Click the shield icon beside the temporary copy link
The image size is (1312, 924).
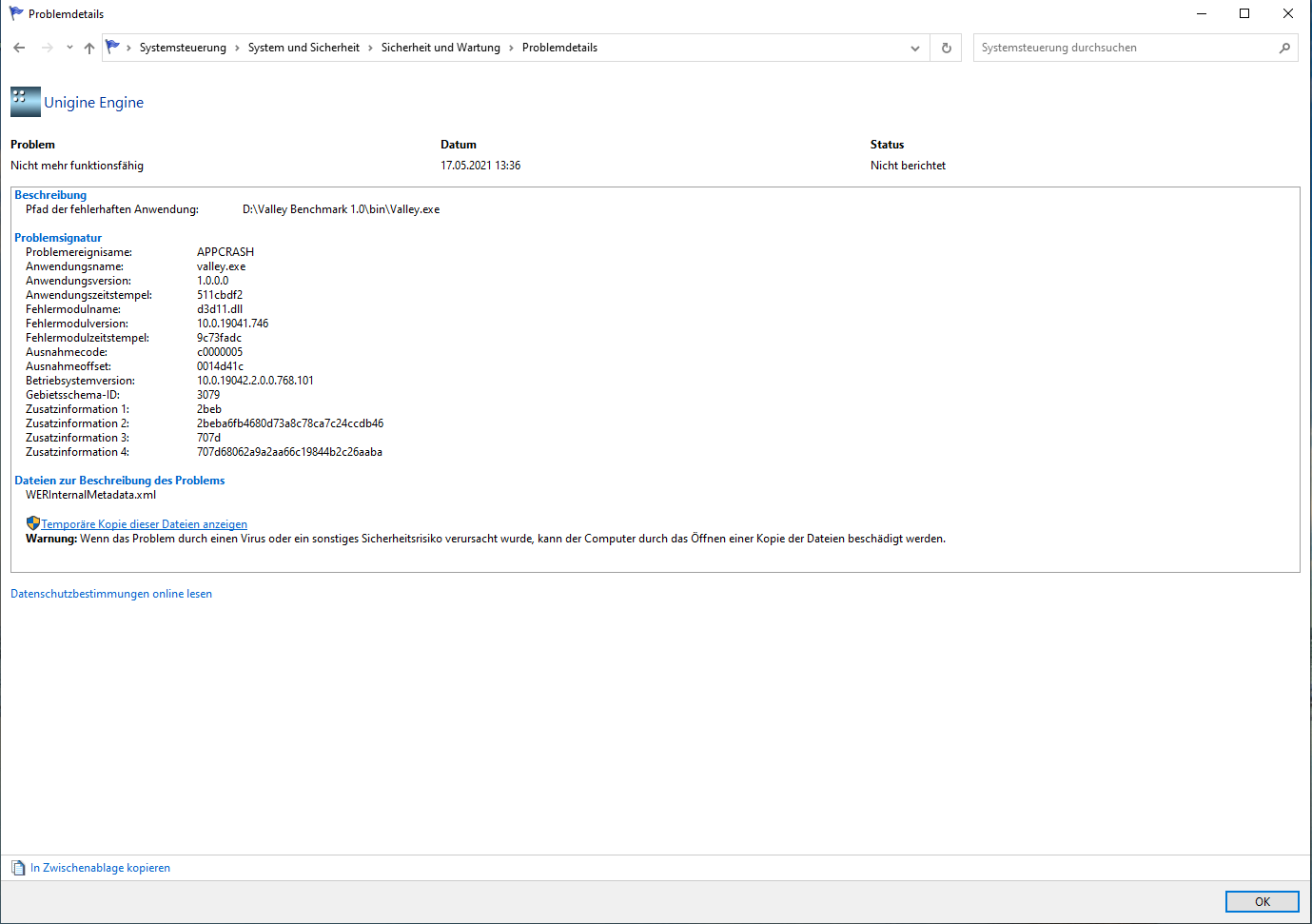coord(33,523)
